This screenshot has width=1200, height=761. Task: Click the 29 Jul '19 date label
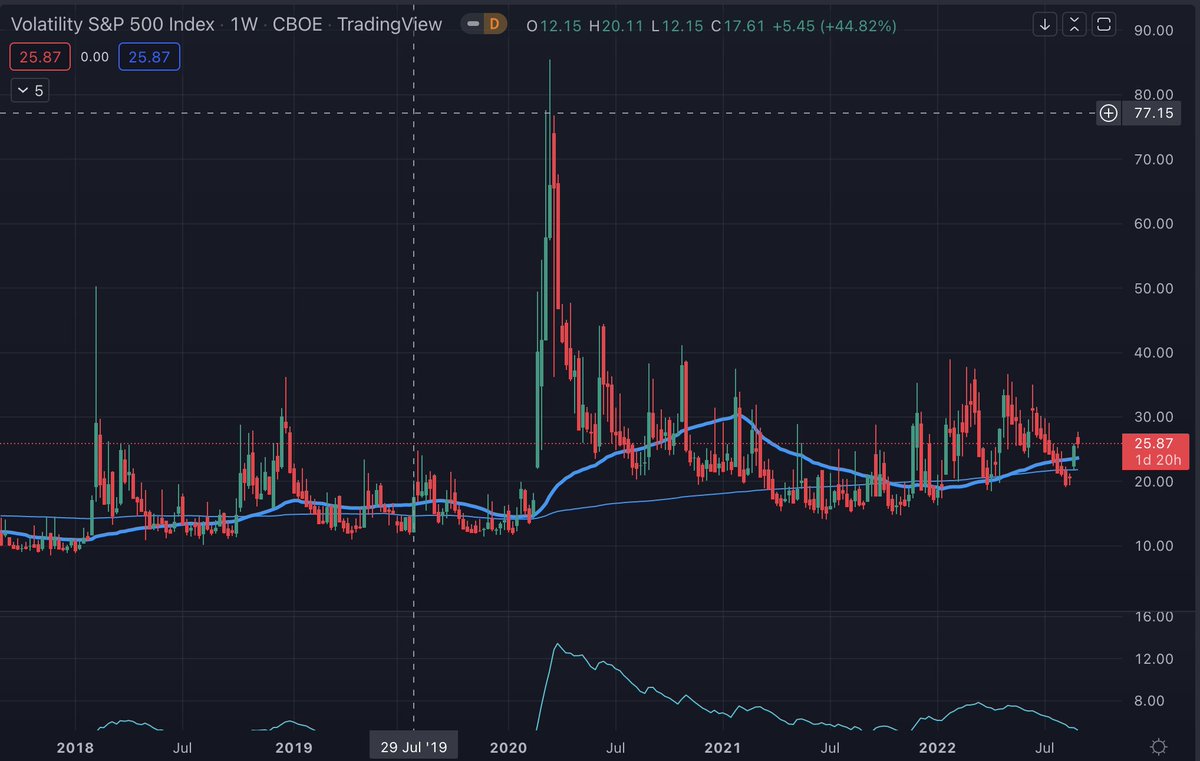click(x=413, y=746)
